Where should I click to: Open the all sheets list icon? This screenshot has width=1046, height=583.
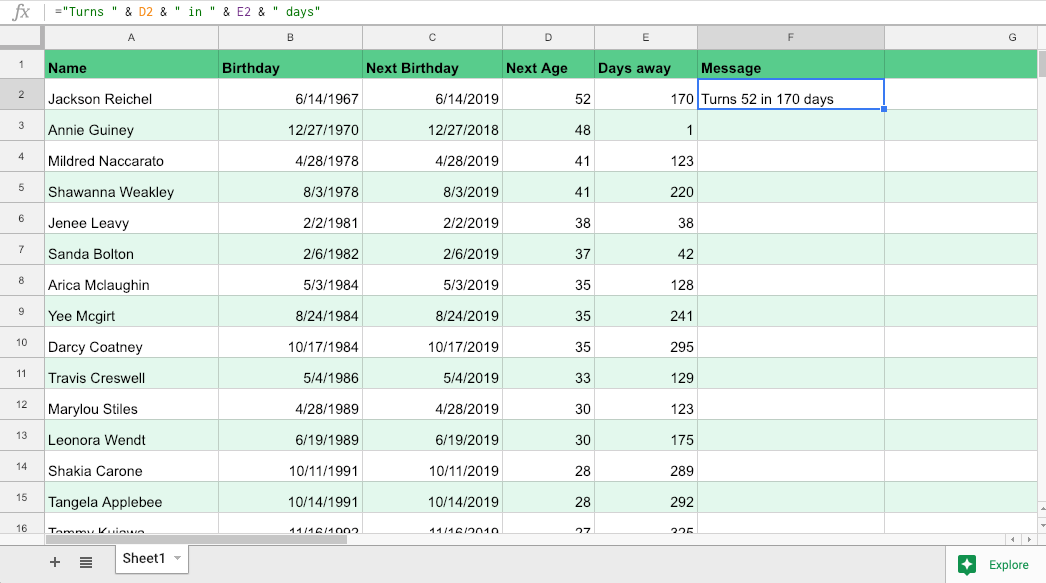[86, 563]
